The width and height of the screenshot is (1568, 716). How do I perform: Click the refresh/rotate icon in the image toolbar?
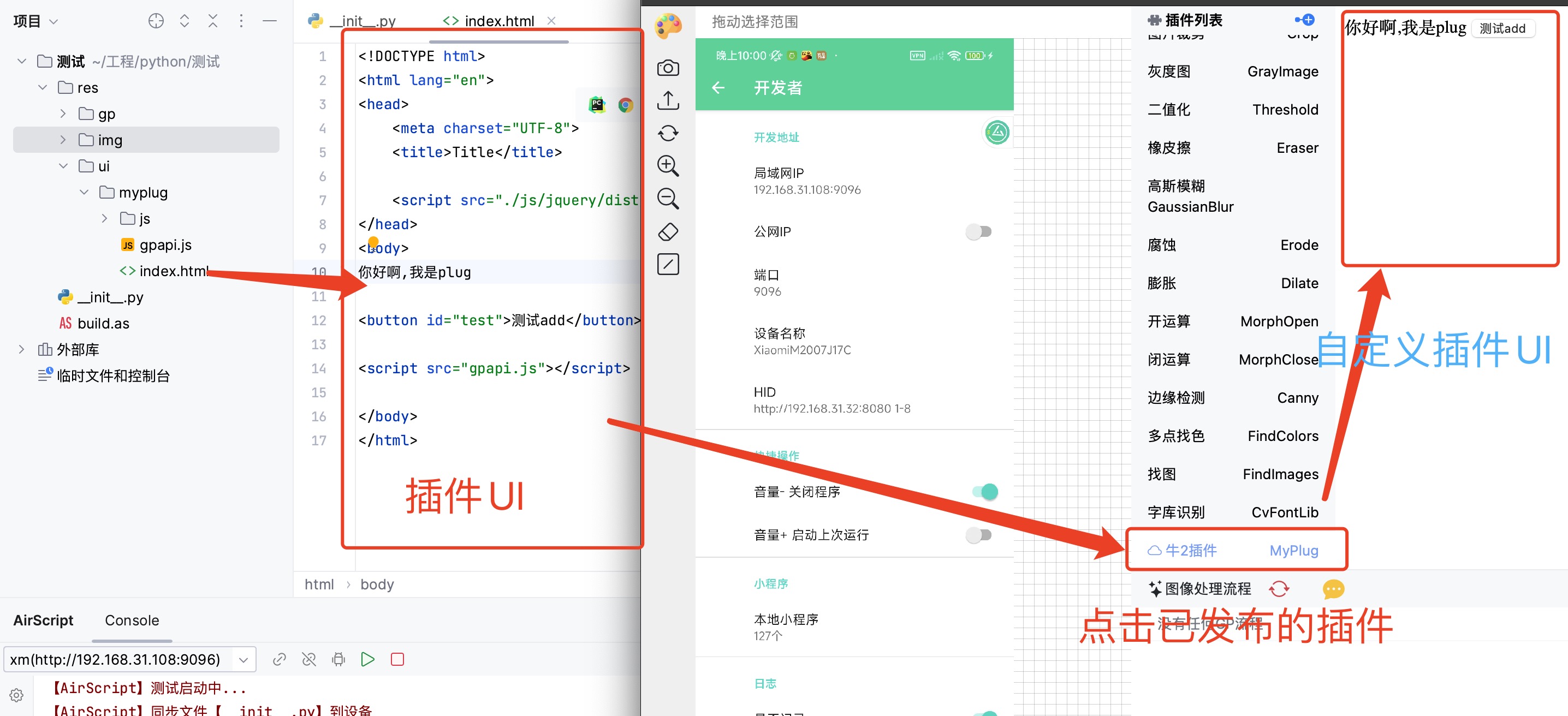[x=668, y=133]
